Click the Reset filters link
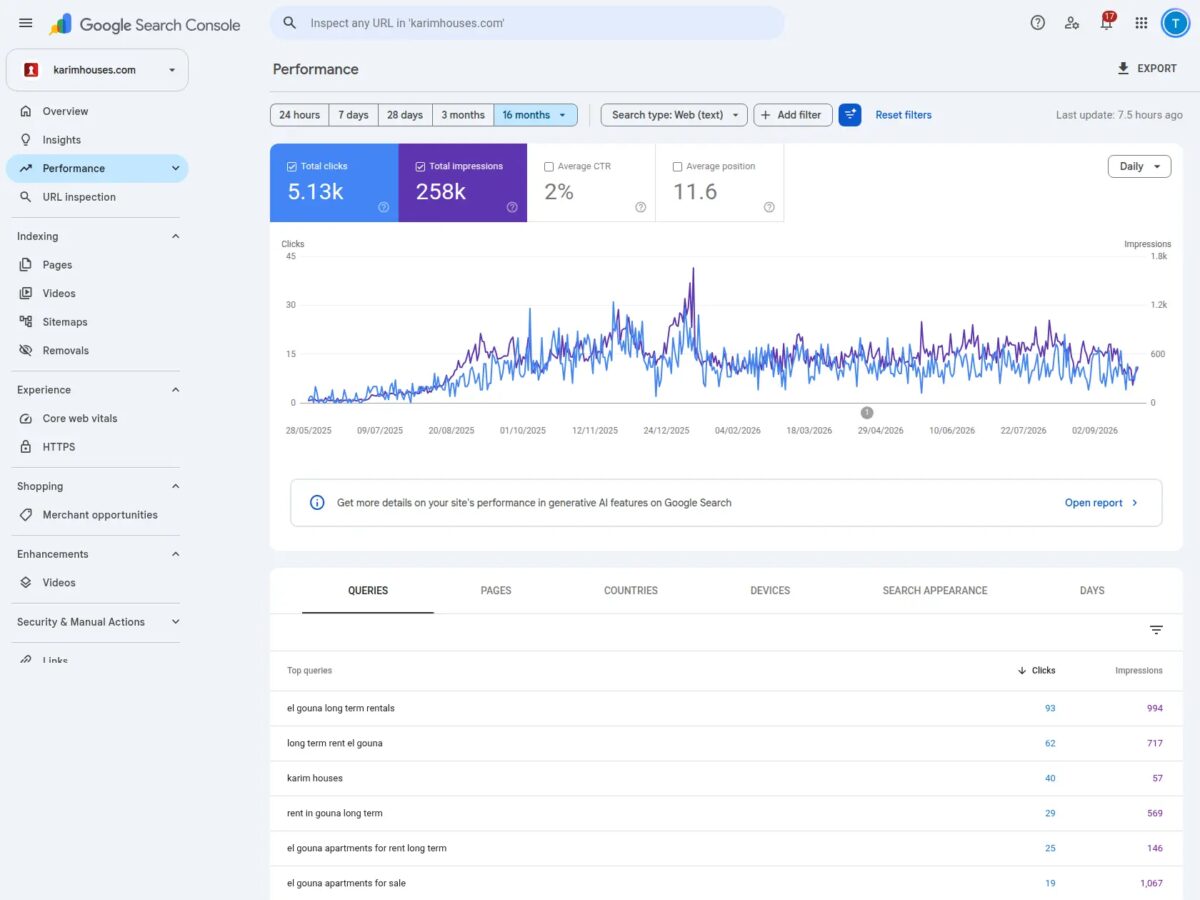This screenshot has width=1200, height=900. pyautogui.click(x=904, y=115)
